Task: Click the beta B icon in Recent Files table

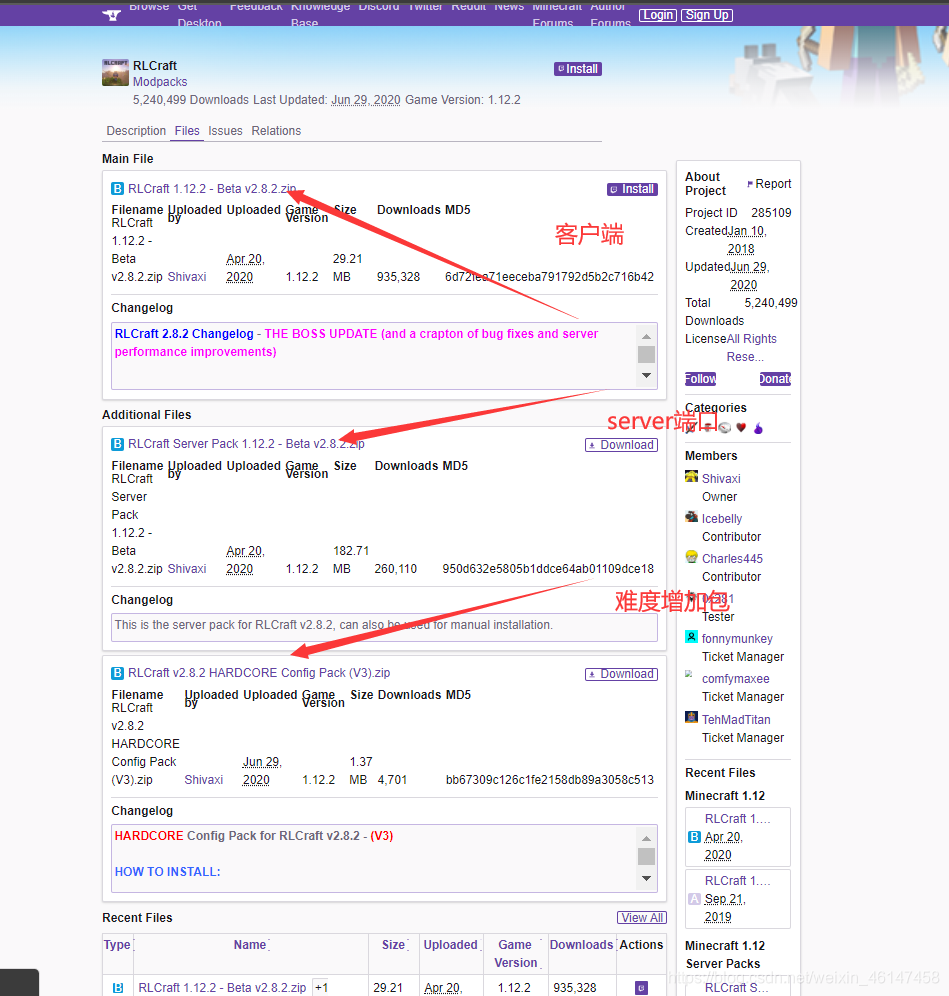Action: pyautogui.click(x=118, y=988)
